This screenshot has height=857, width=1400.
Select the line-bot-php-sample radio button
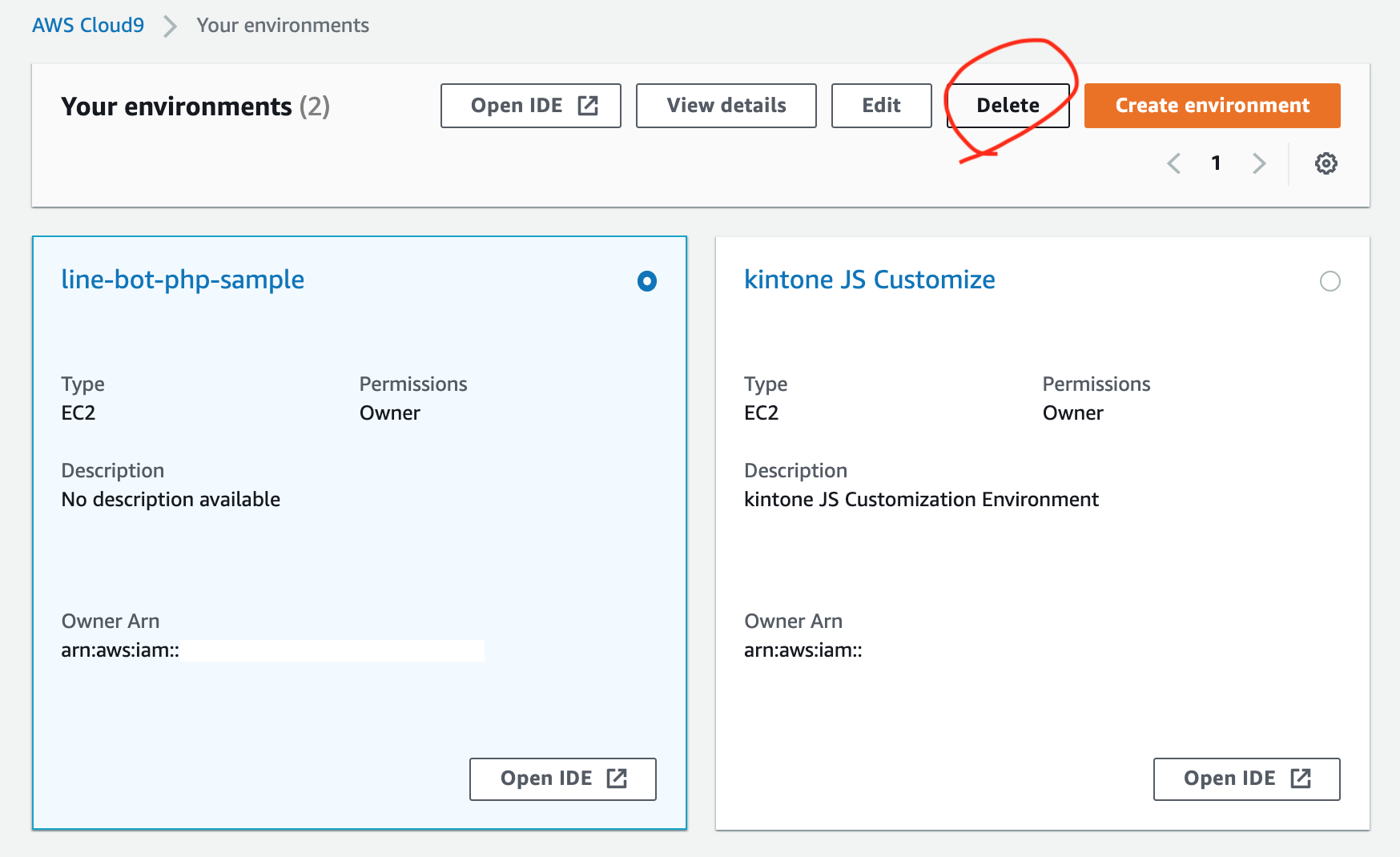647,281
